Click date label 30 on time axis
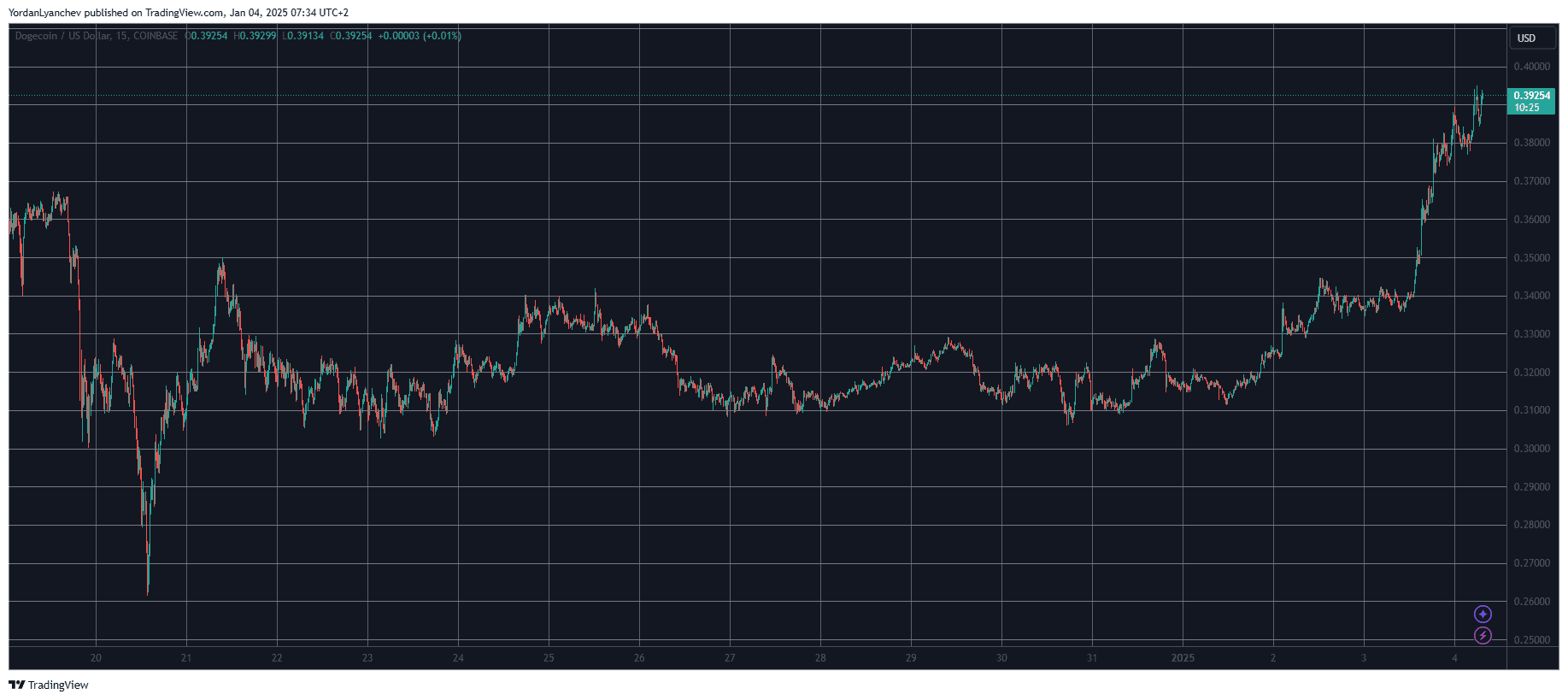 click(x=1001, y=658)
